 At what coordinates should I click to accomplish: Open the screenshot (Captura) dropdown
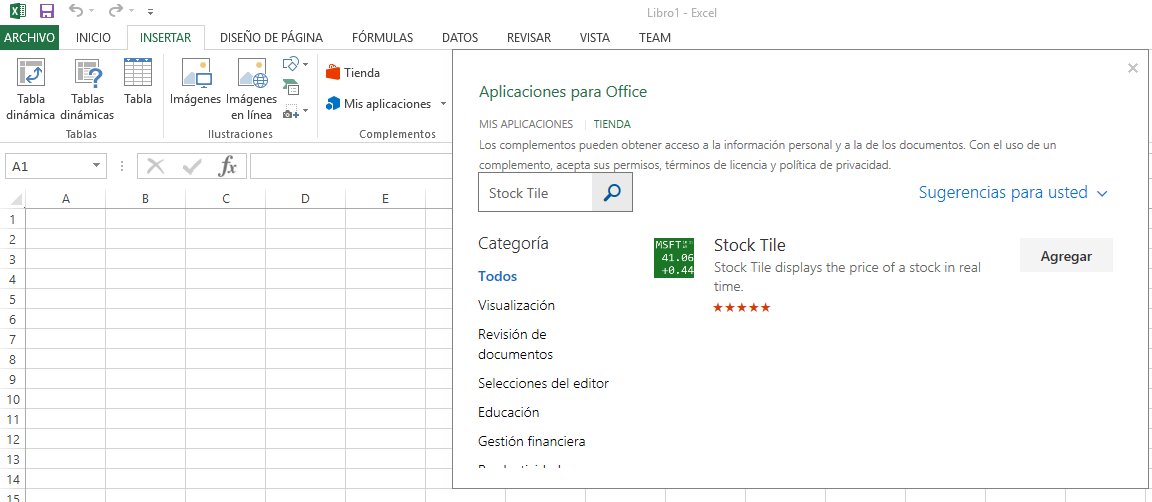[x=295, y=112]
